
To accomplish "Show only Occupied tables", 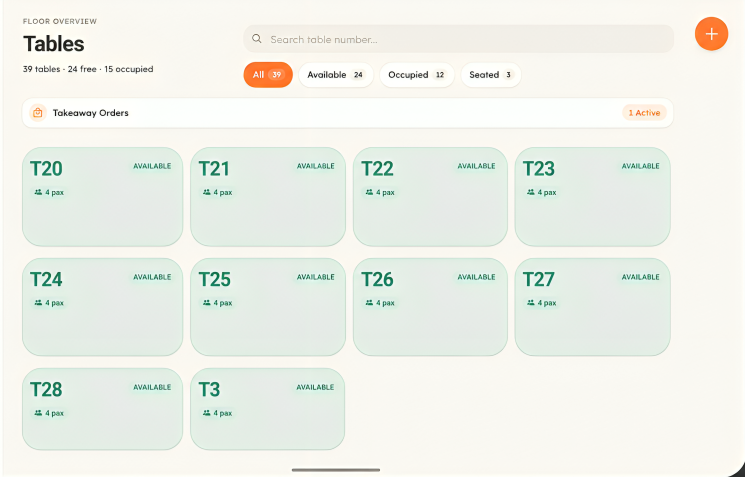I will [417, 75].
